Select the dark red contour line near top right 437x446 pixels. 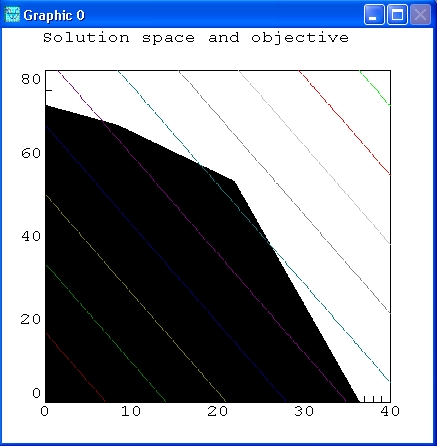click(345, 122)
